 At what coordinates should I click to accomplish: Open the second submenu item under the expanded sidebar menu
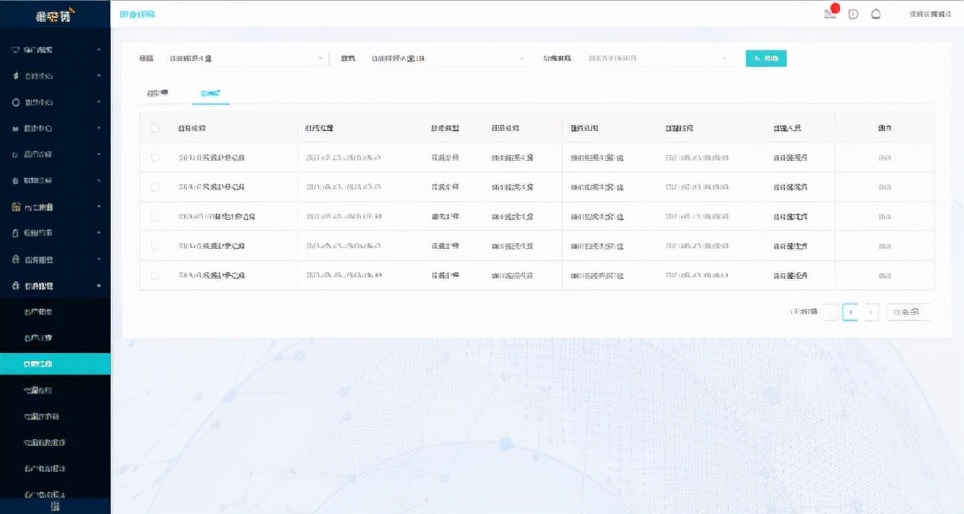point(38,338)
